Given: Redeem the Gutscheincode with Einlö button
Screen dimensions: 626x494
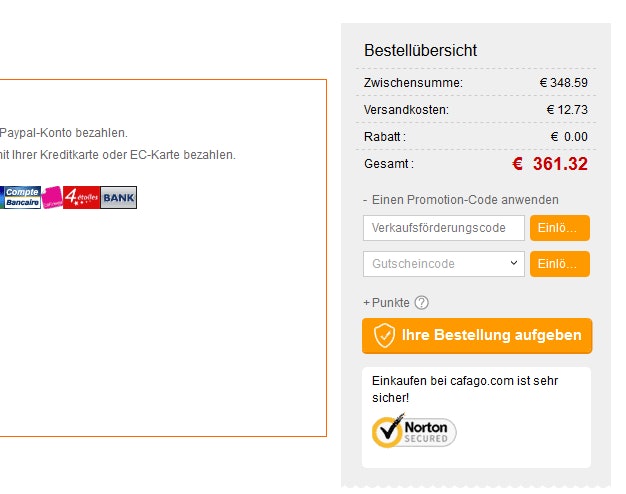Looking at the screenshot, I should point(560,264).
